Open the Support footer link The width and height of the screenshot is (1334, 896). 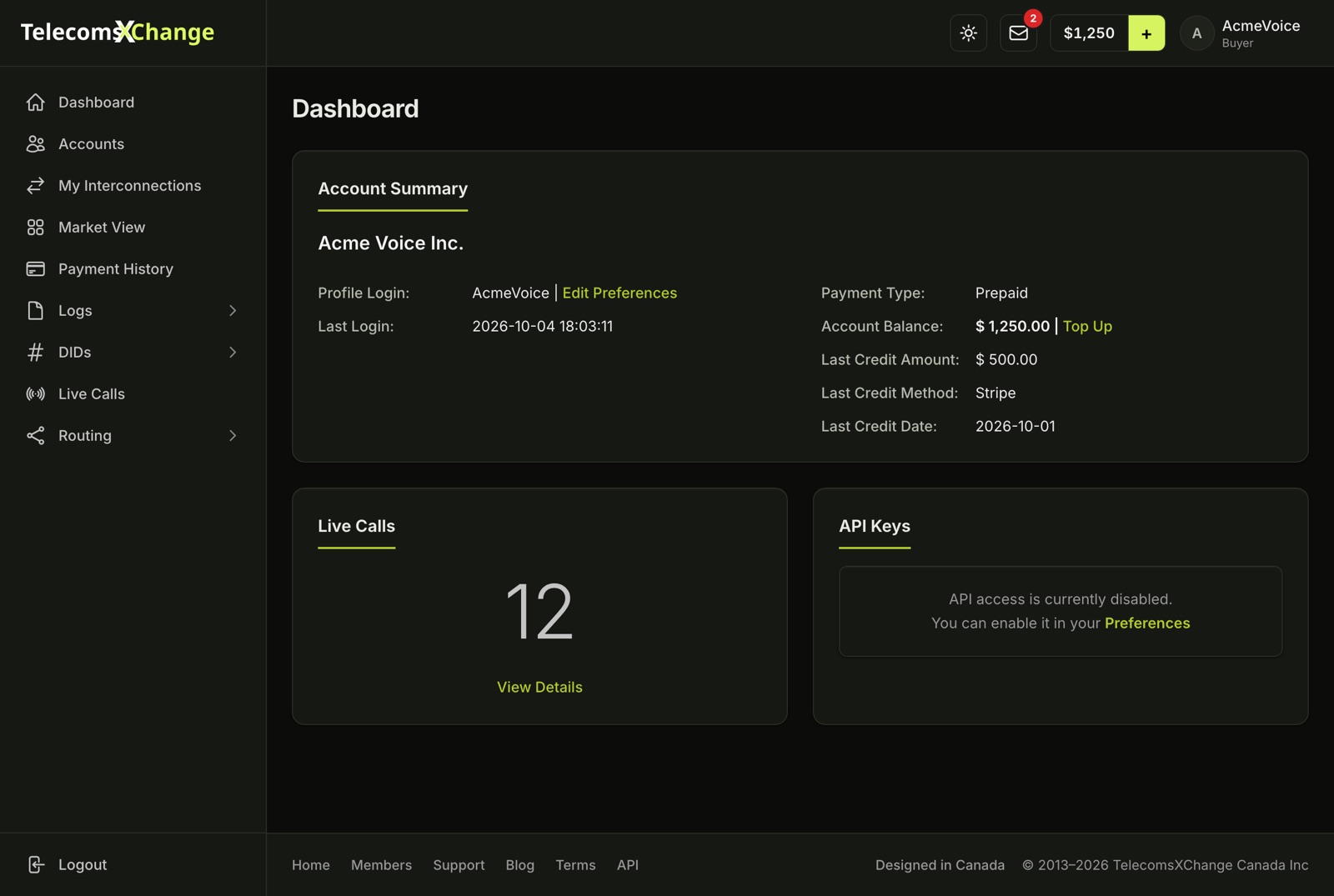pos(459,865)
